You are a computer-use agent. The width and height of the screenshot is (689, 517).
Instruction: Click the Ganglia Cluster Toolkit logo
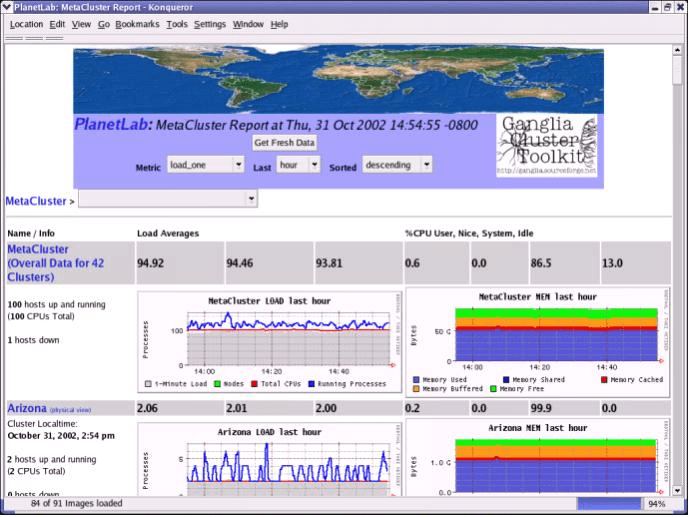546,146
